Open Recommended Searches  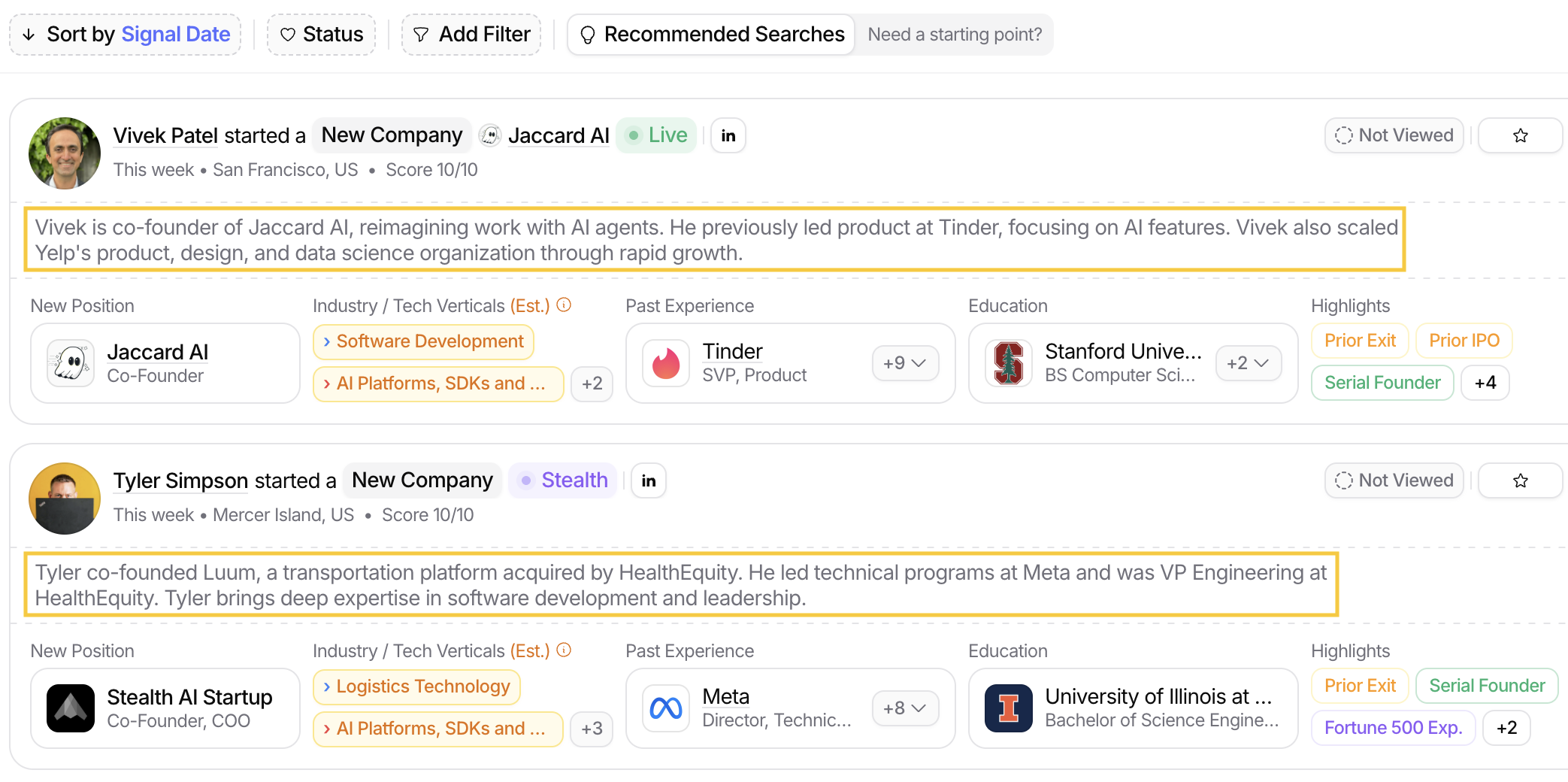(712, 35)
